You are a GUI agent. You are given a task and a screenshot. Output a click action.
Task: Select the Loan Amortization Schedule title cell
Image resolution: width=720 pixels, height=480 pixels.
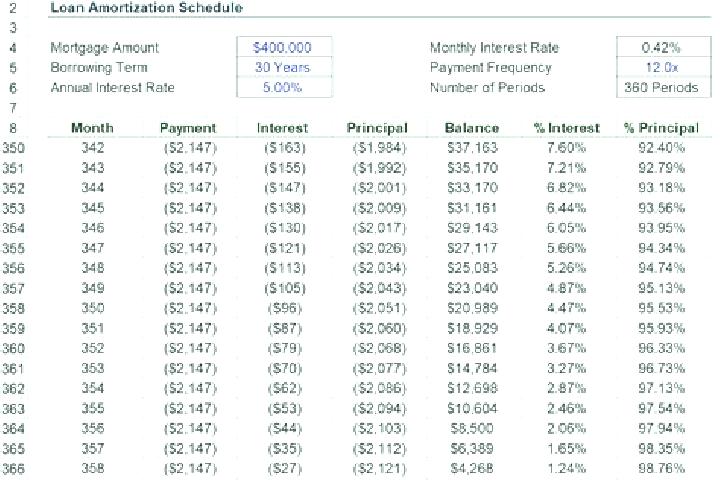146,7
